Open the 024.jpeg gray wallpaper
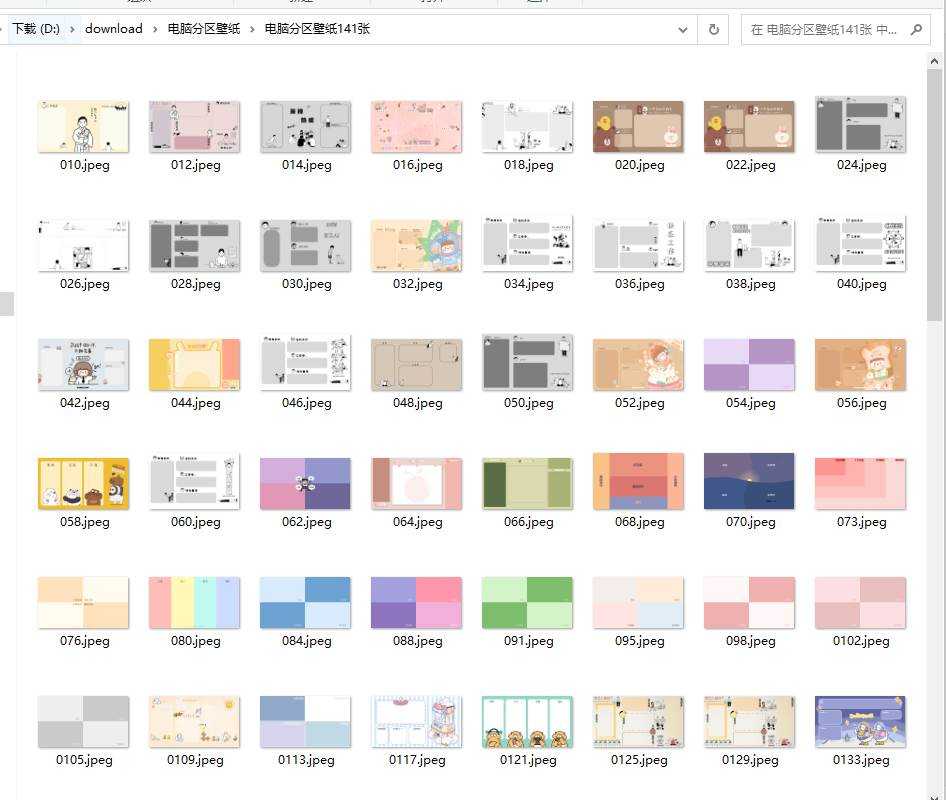 860,126
